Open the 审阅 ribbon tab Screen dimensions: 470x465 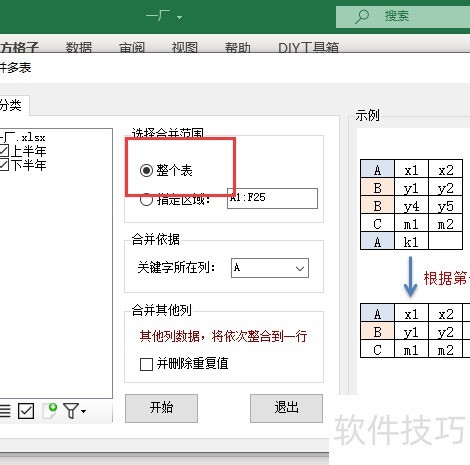click(x=132, y=47)
